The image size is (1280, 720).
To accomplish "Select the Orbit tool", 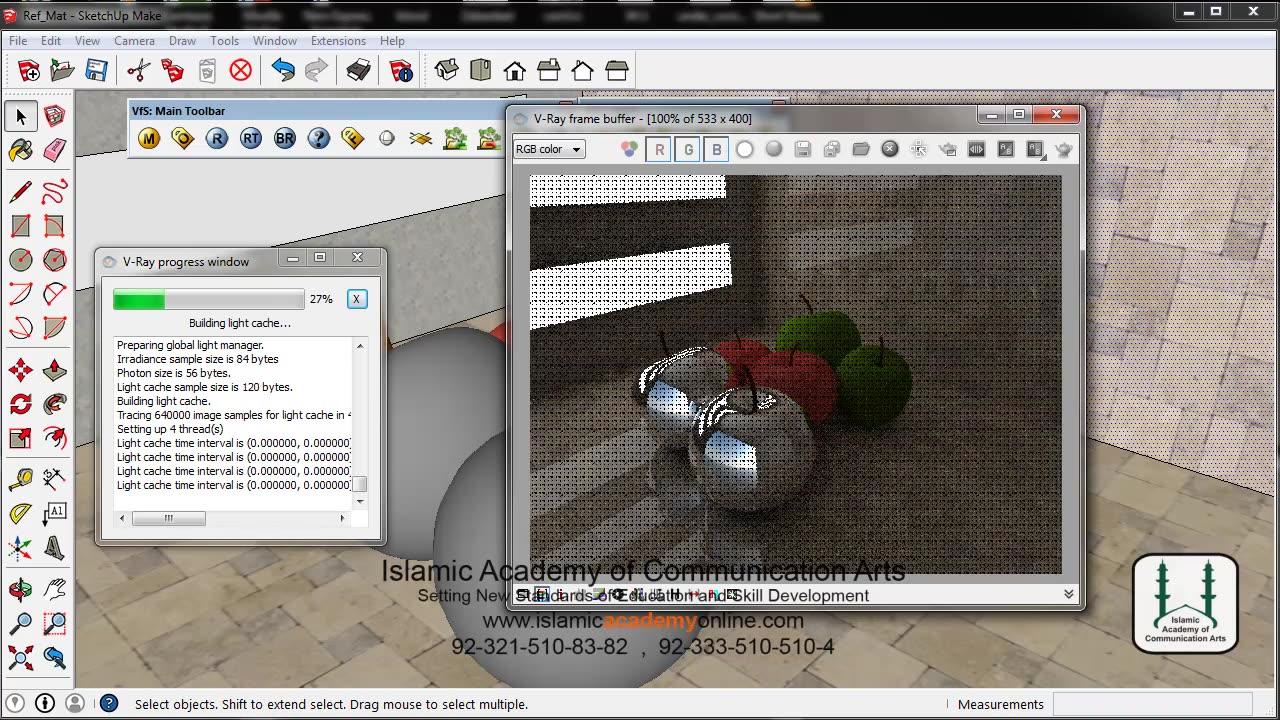I will point(21,590).
